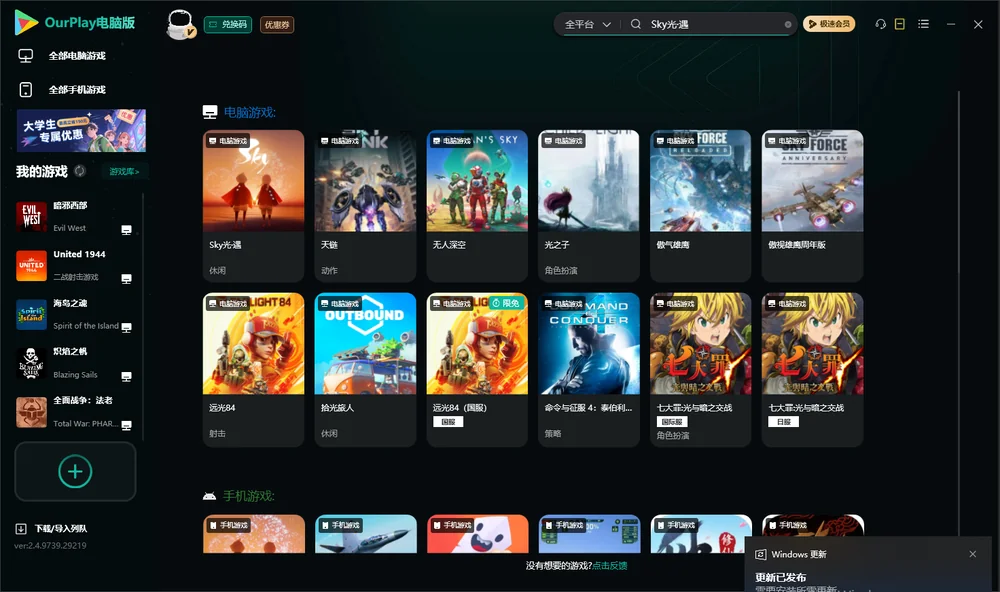Click the search magnifier icon
This screenshot has width=1000, height=592.
(636, 24)
